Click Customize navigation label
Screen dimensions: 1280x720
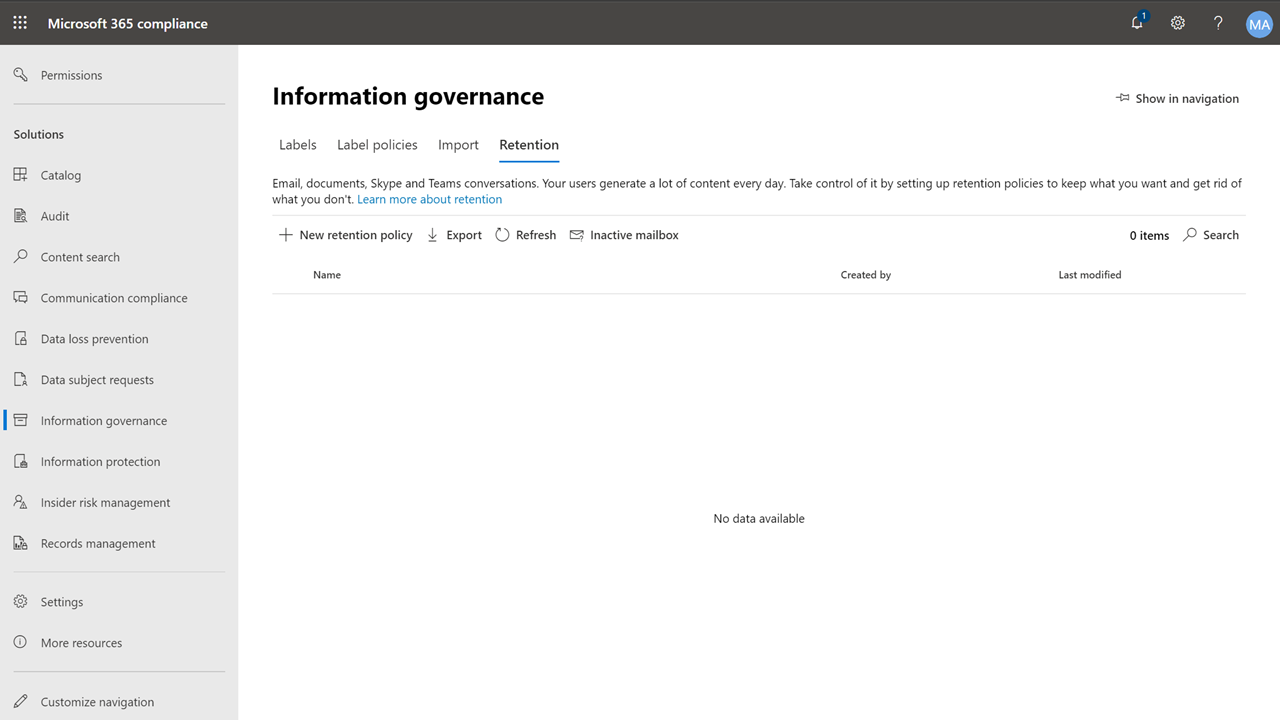tap(97, 702)
